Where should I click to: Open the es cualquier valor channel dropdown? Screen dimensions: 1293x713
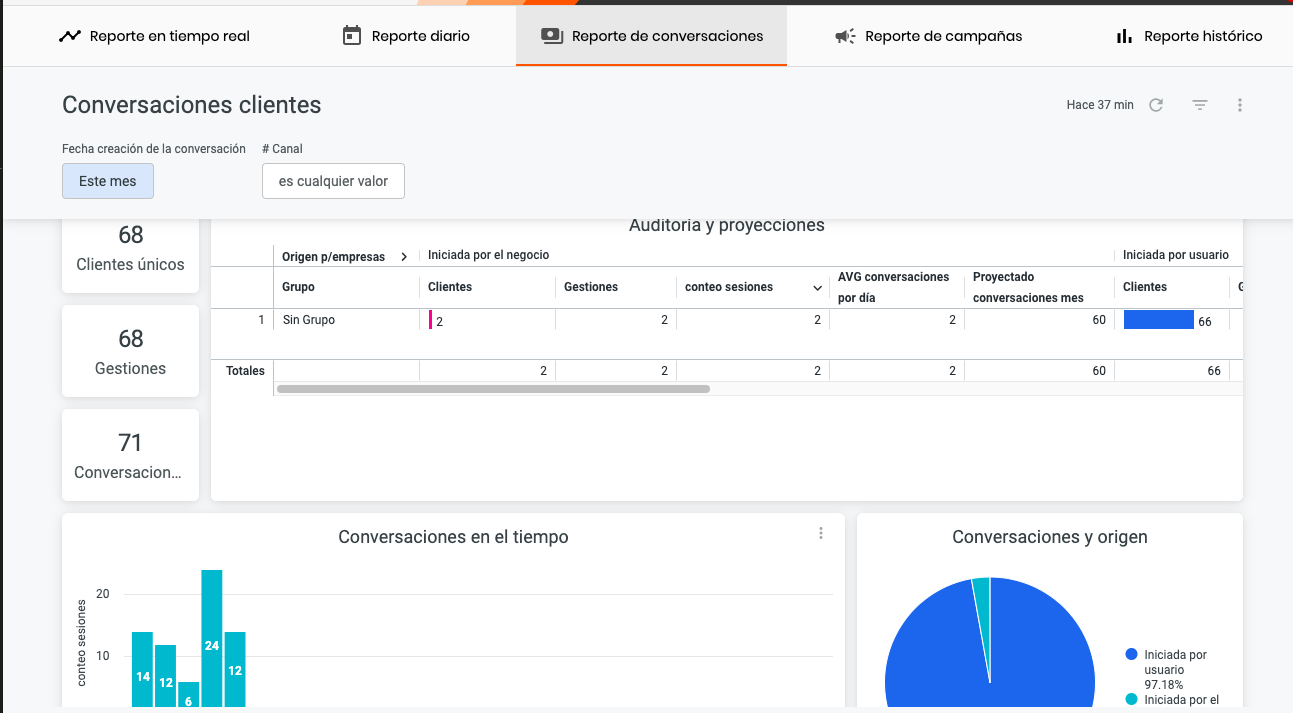click(333, 181)
